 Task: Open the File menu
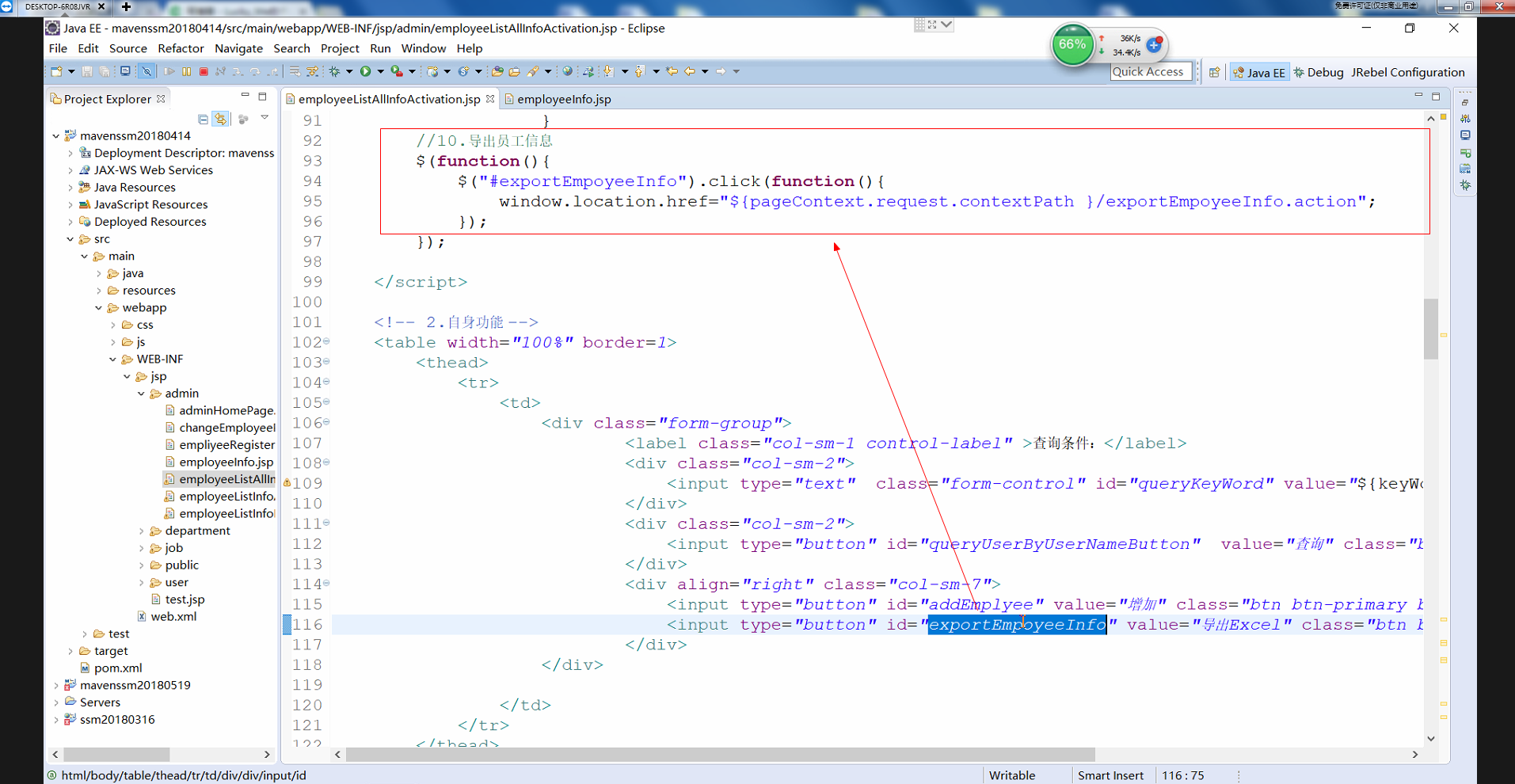coord(58,48)
